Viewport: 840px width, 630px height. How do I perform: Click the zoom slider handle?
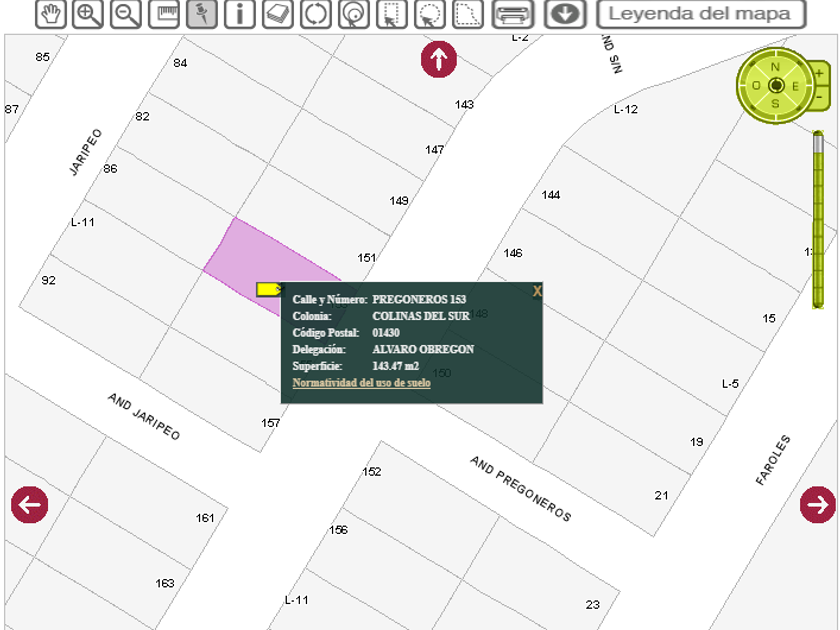(818, 142)
